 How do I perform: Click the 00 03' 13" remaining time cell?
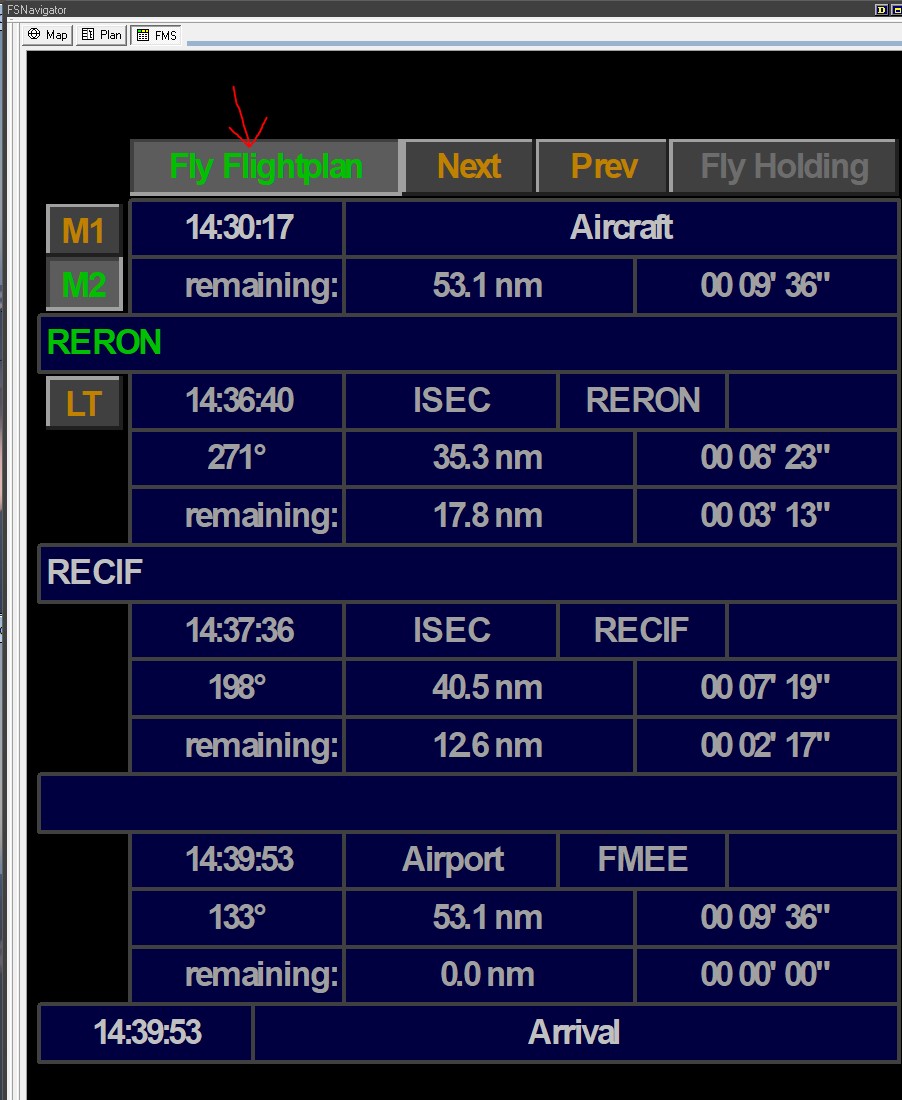[x=766, y=516]
